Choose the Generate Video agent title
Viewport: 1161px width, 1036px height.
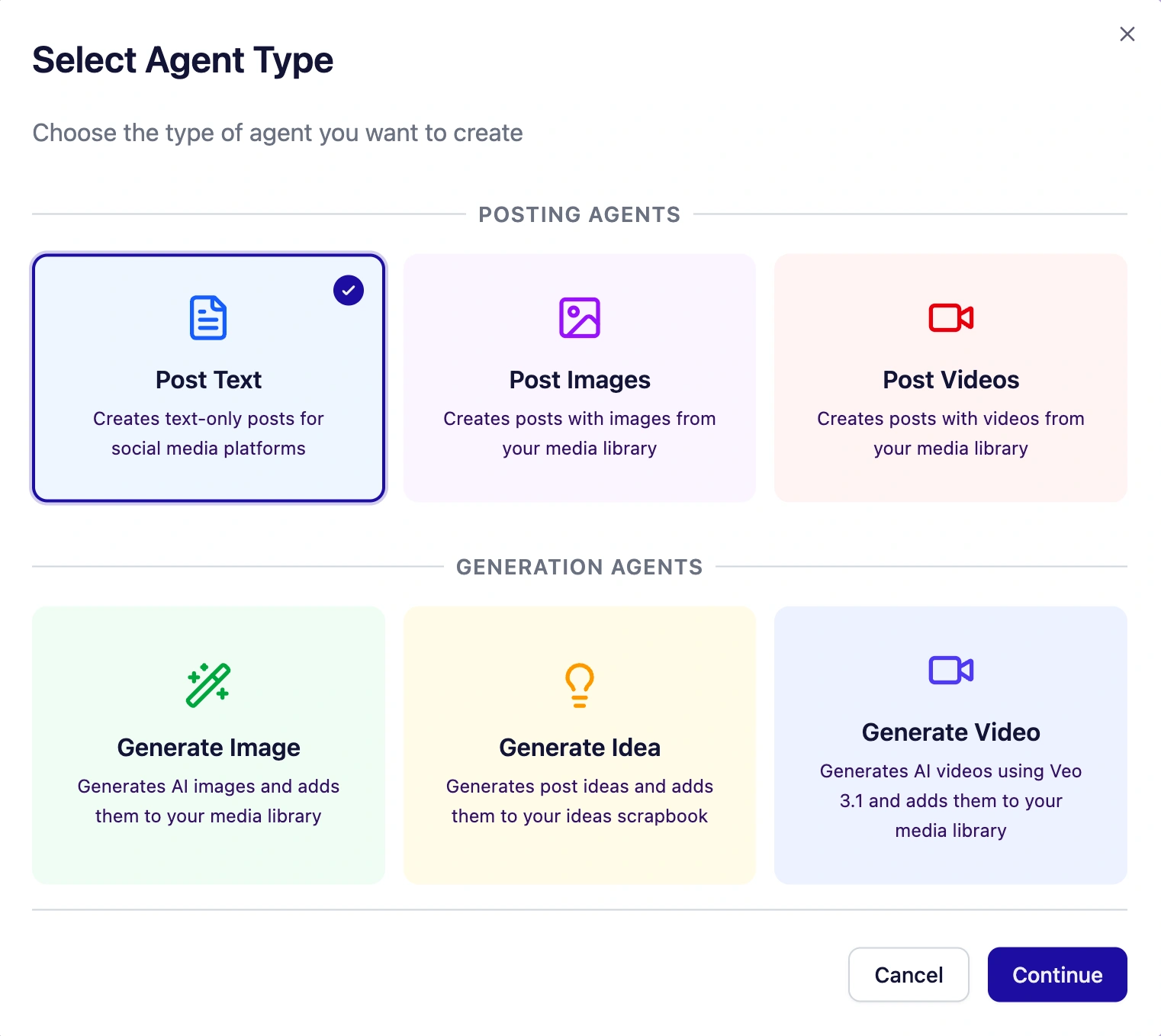tap(950, 732)
